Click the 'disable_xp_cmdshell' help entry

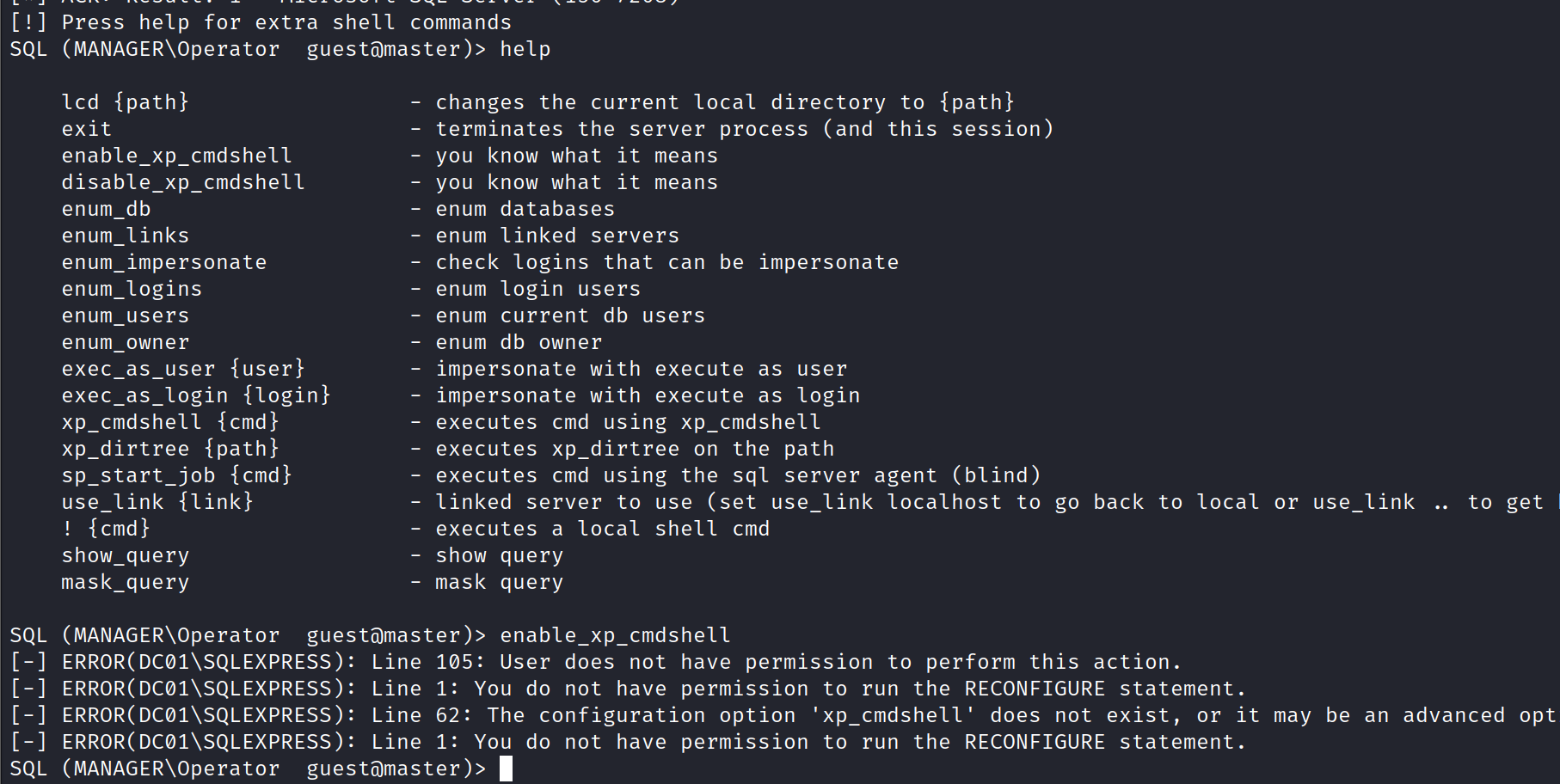tap(183, 182)
